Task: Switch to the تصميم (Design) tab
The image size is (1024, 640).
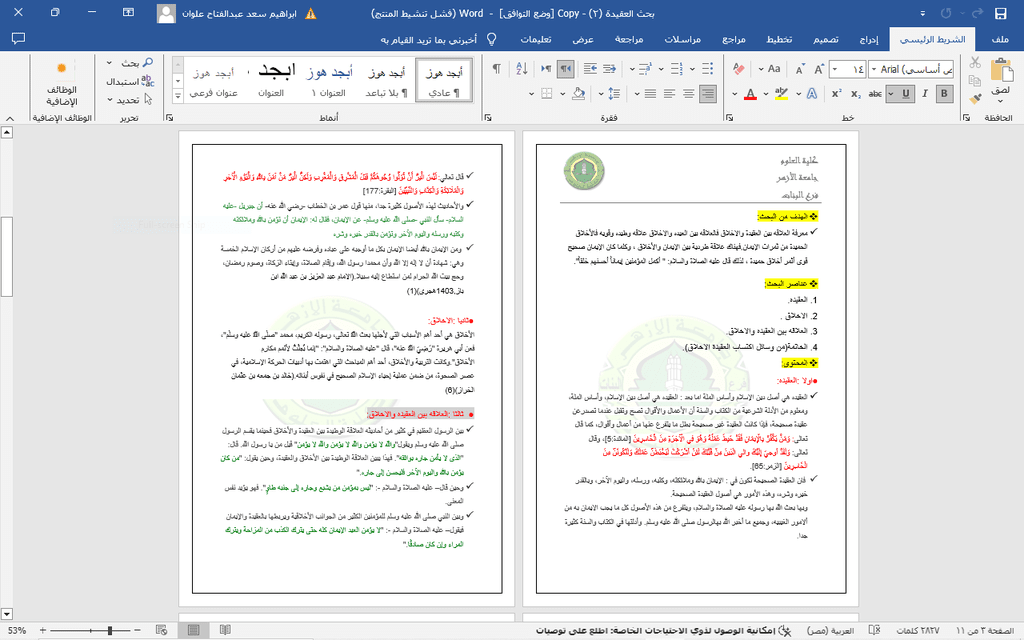Action: [x=825, y=39]
